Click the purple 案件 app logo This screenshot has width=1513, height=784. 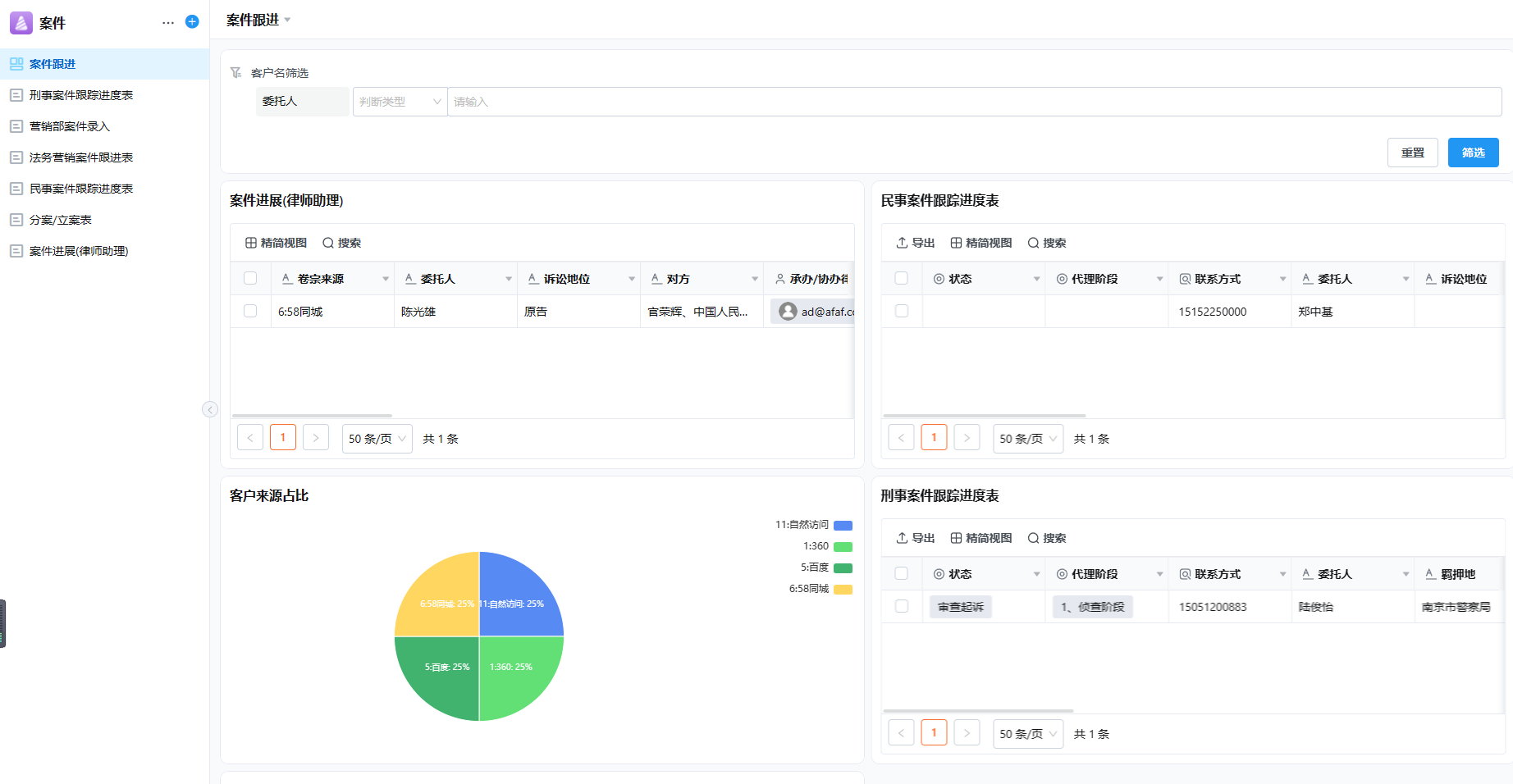21,23
